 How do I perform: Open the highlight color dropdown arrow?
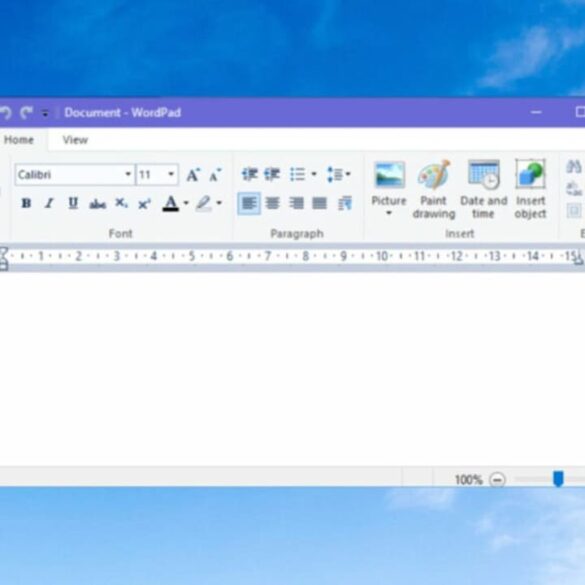pos(219,203)
